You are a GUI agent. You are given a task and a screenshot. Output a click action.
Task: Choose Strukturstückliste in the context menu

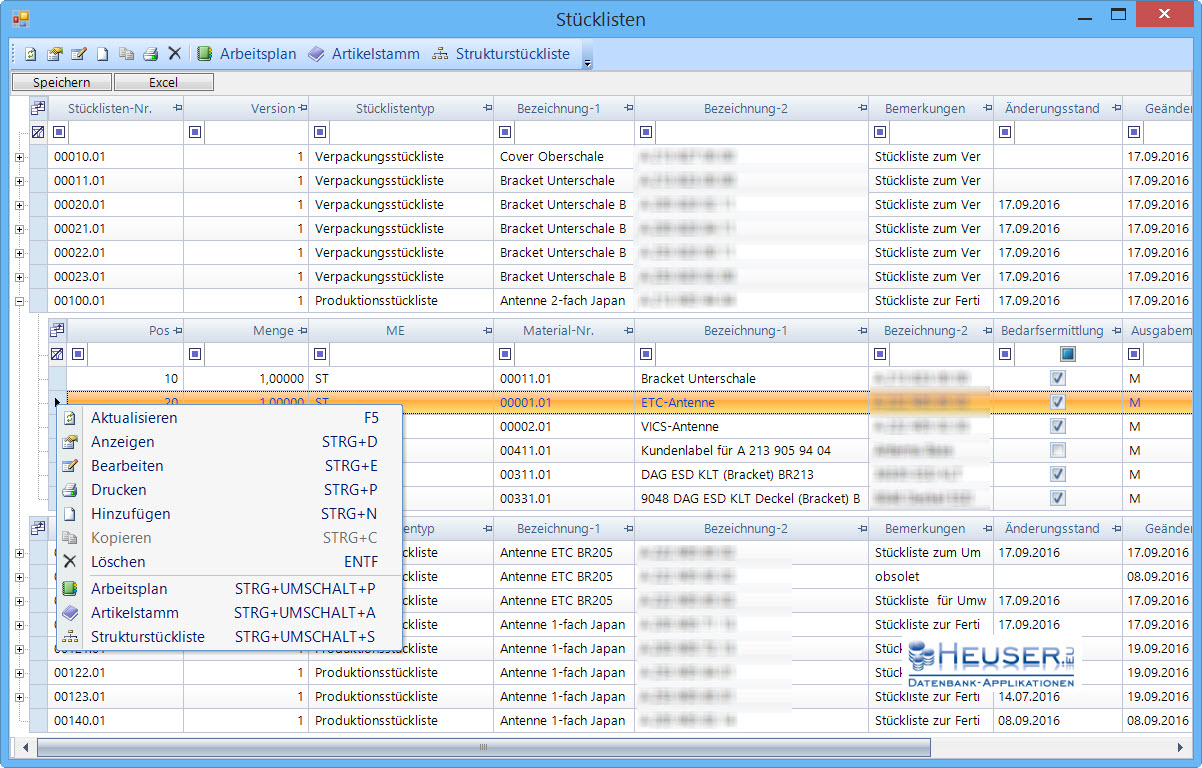click(x=229, y=637)
